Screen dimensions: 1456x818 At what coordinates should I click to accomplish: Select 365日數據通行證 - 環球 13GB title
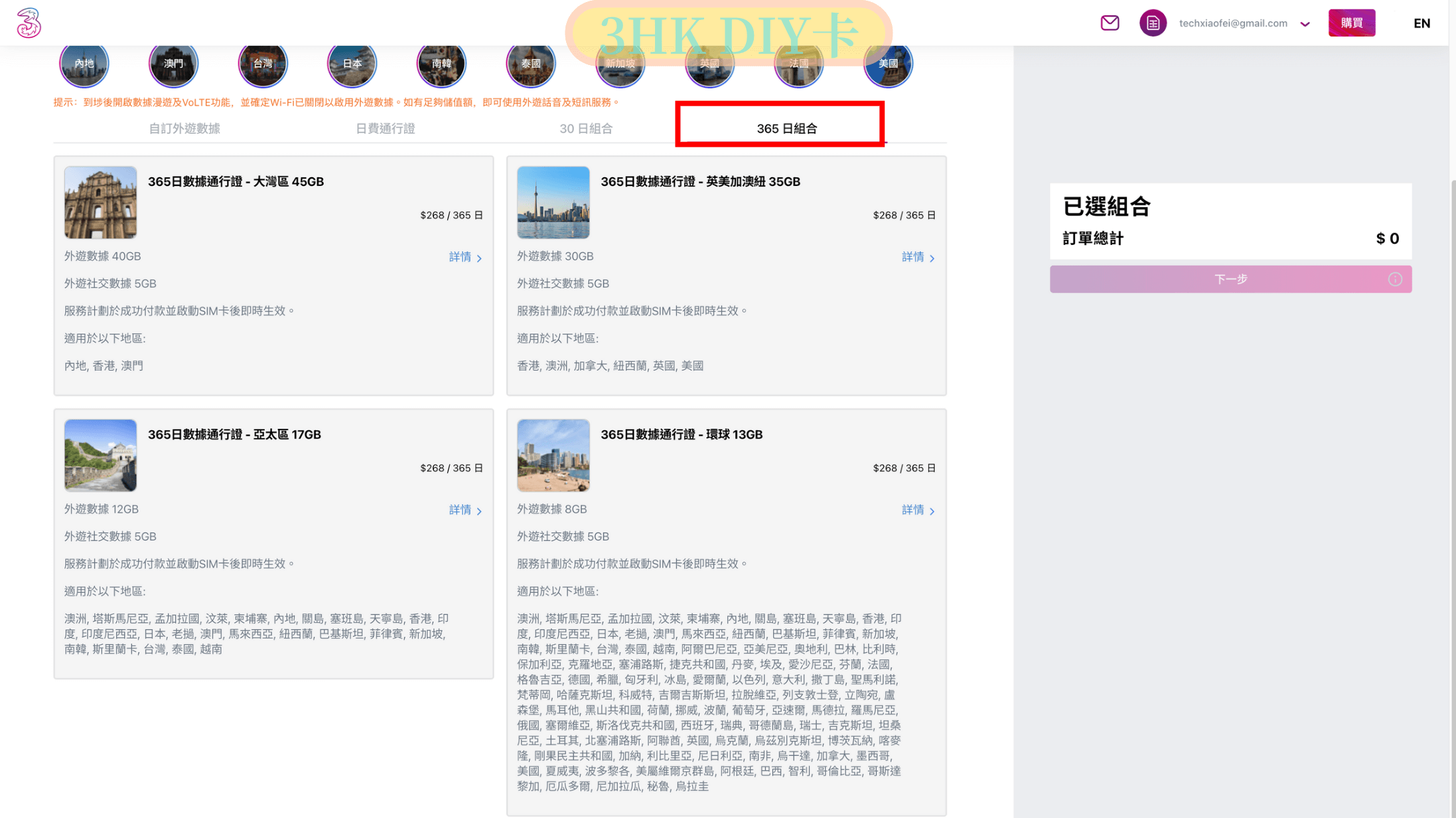click(682, 434)
